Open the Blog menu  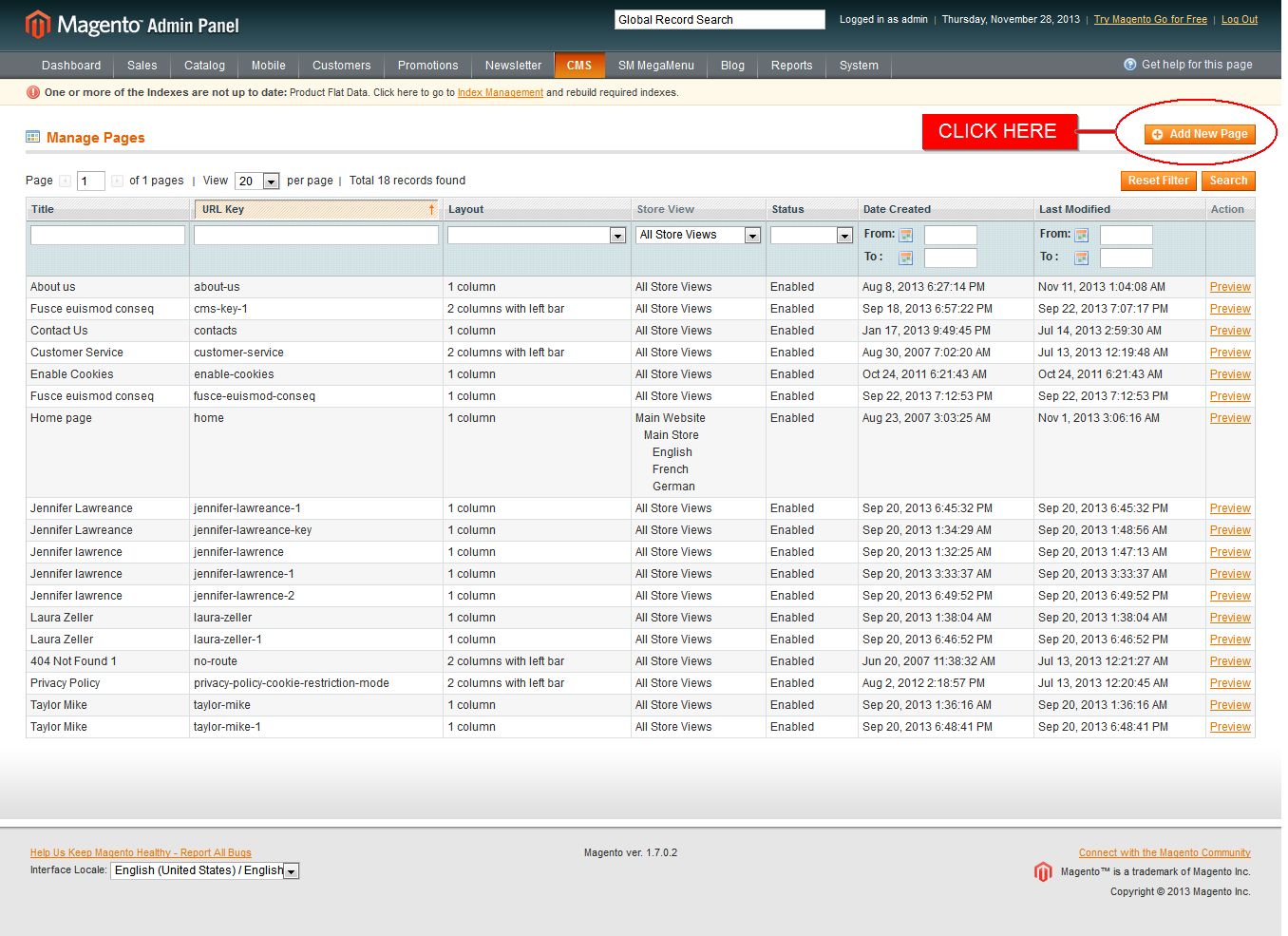[x=732, y=66]
